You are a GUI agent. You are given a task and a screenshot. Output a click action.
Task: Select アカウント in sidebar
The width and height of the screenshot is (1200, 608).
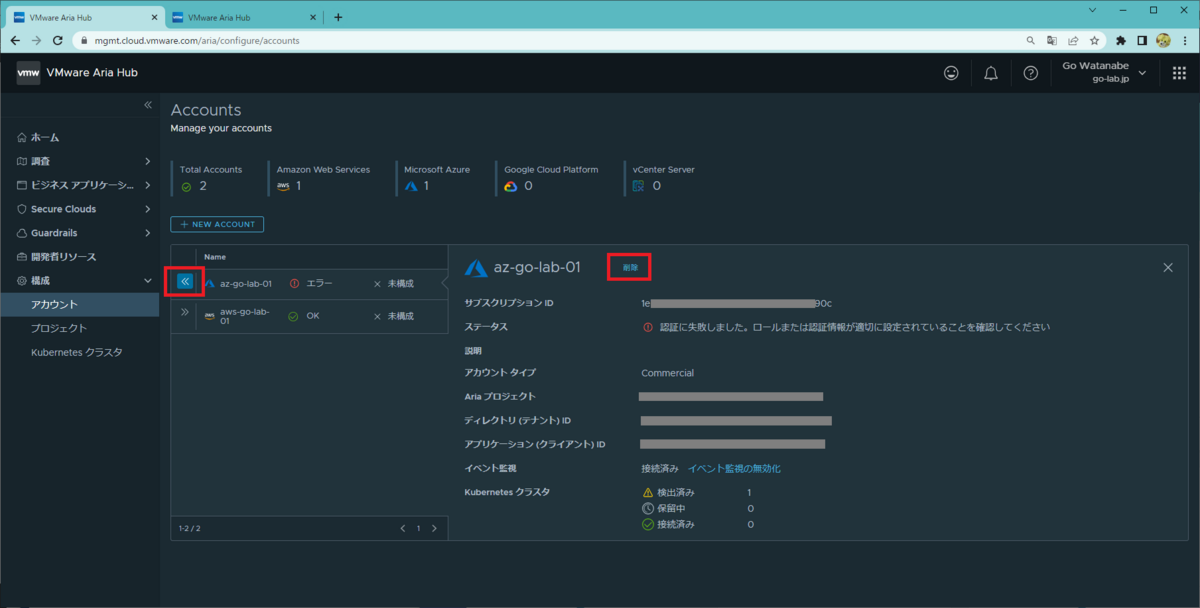(x=80, y=305)
